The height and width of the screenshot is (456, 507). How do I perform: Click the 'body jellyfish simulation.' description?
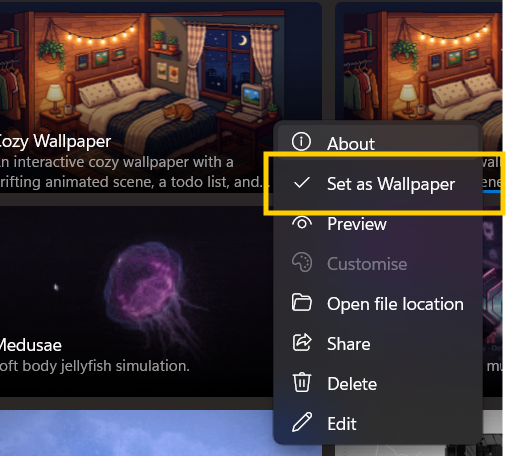[106, 366]
